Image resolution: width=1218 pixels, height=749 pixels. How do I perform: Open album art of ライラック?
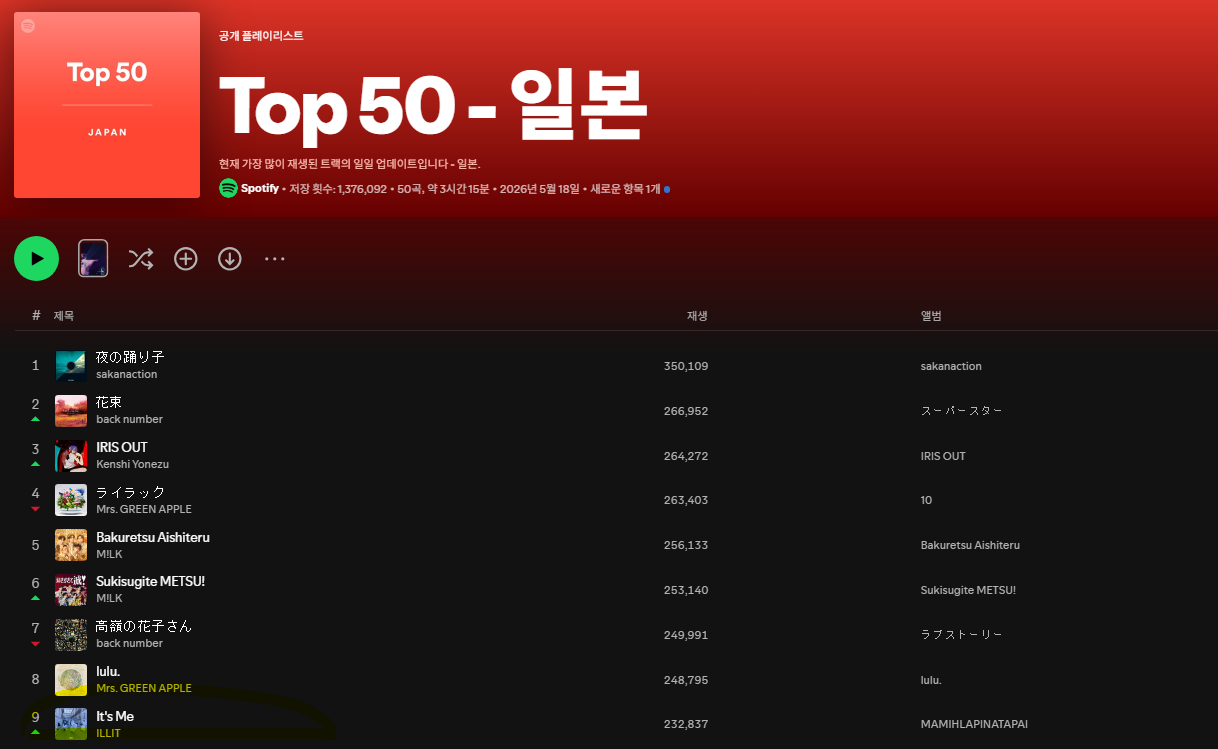(x=71, y=500)
